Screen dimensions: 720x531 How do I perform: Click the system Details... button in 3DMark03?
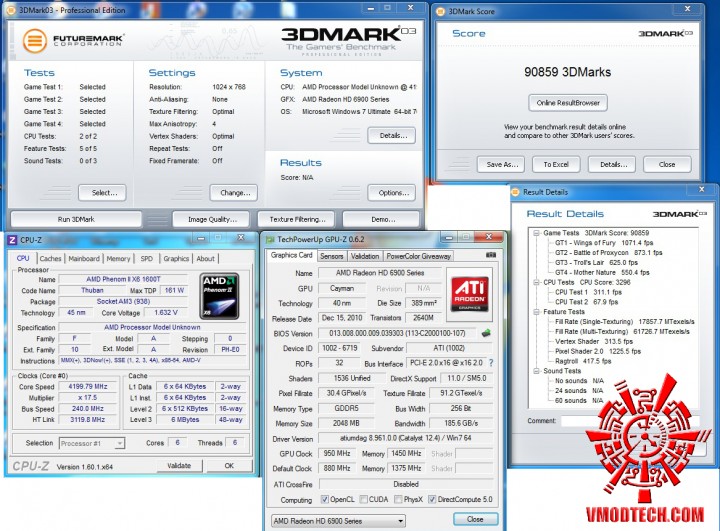pyautogui.click(x=392, y=136)
